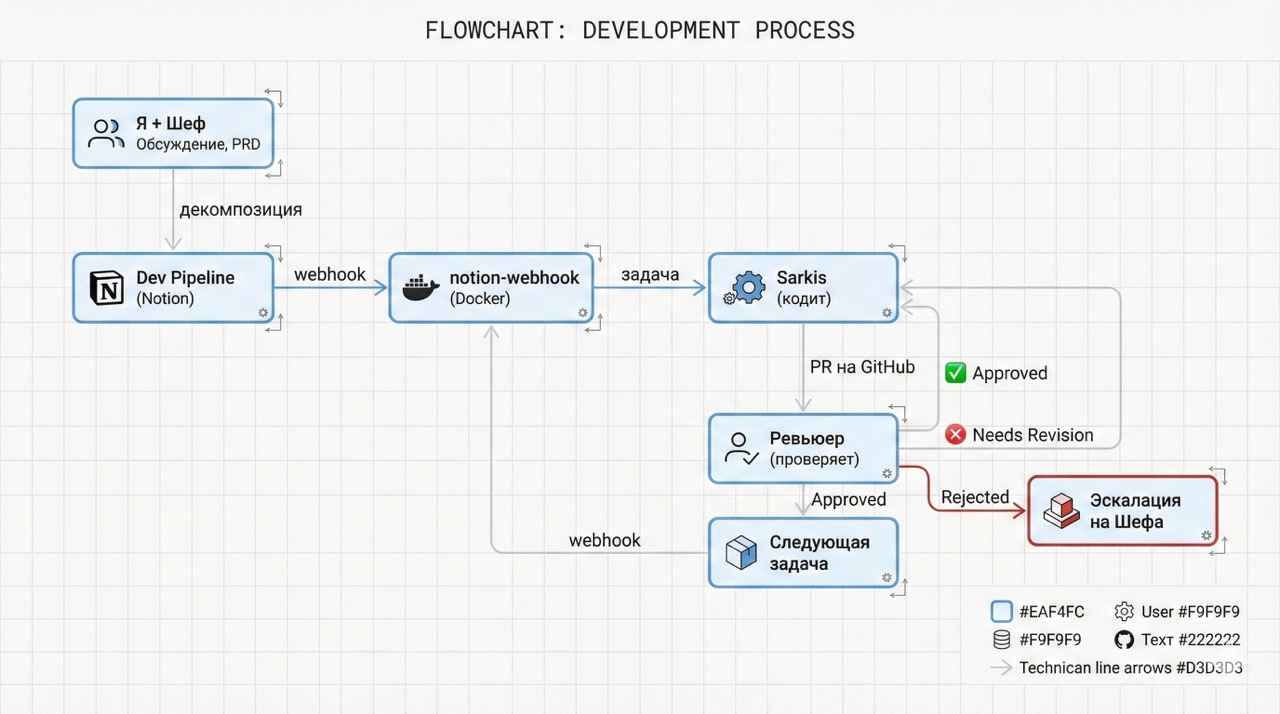Select the database icon in the legend
1280x714 pixels.
[x=1000, y=640]
